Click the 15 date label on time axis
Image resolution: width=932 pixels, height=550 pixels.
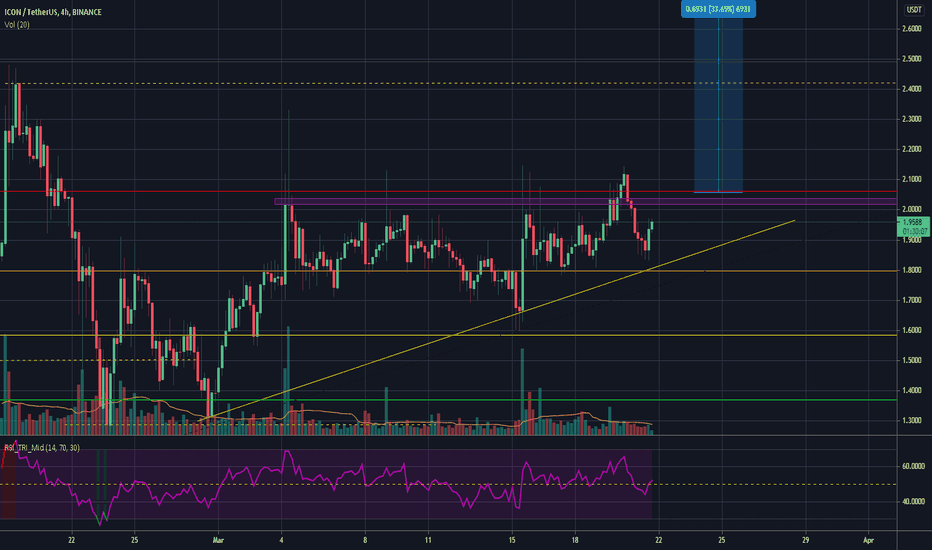(x=512, y=540)
